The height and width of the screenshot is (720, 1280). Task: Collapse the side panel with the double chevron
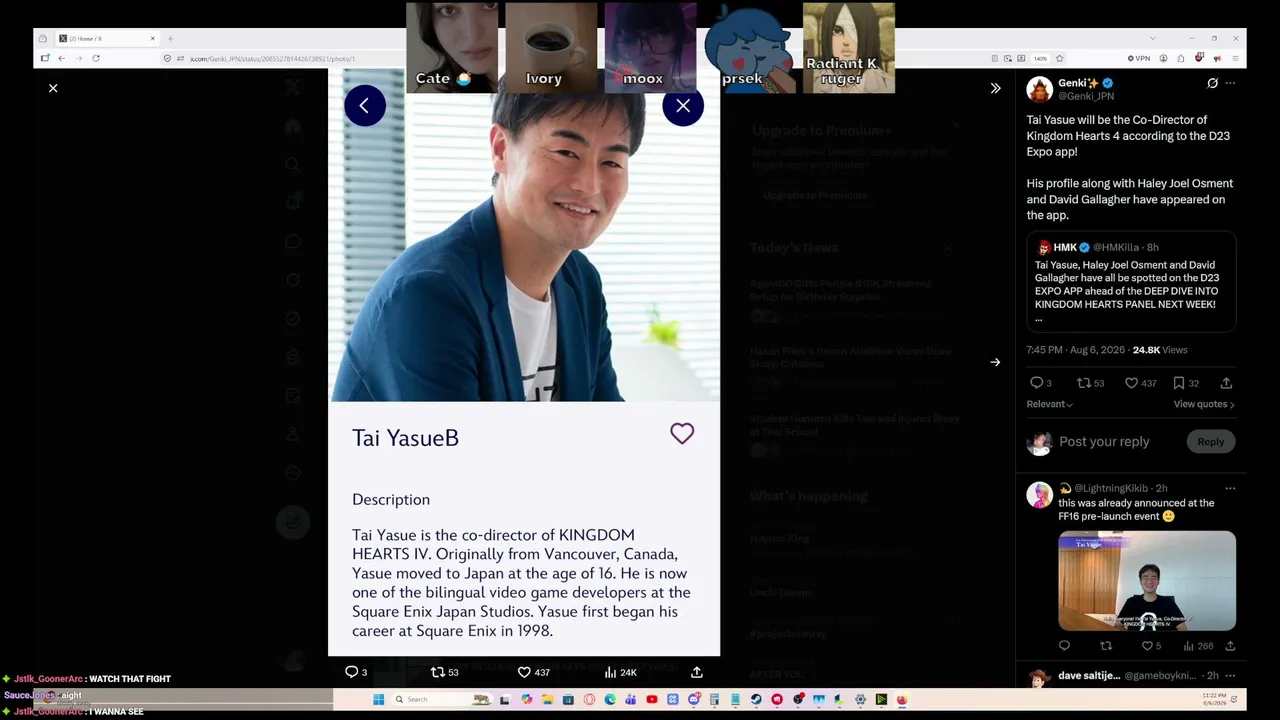click(995, 88)
